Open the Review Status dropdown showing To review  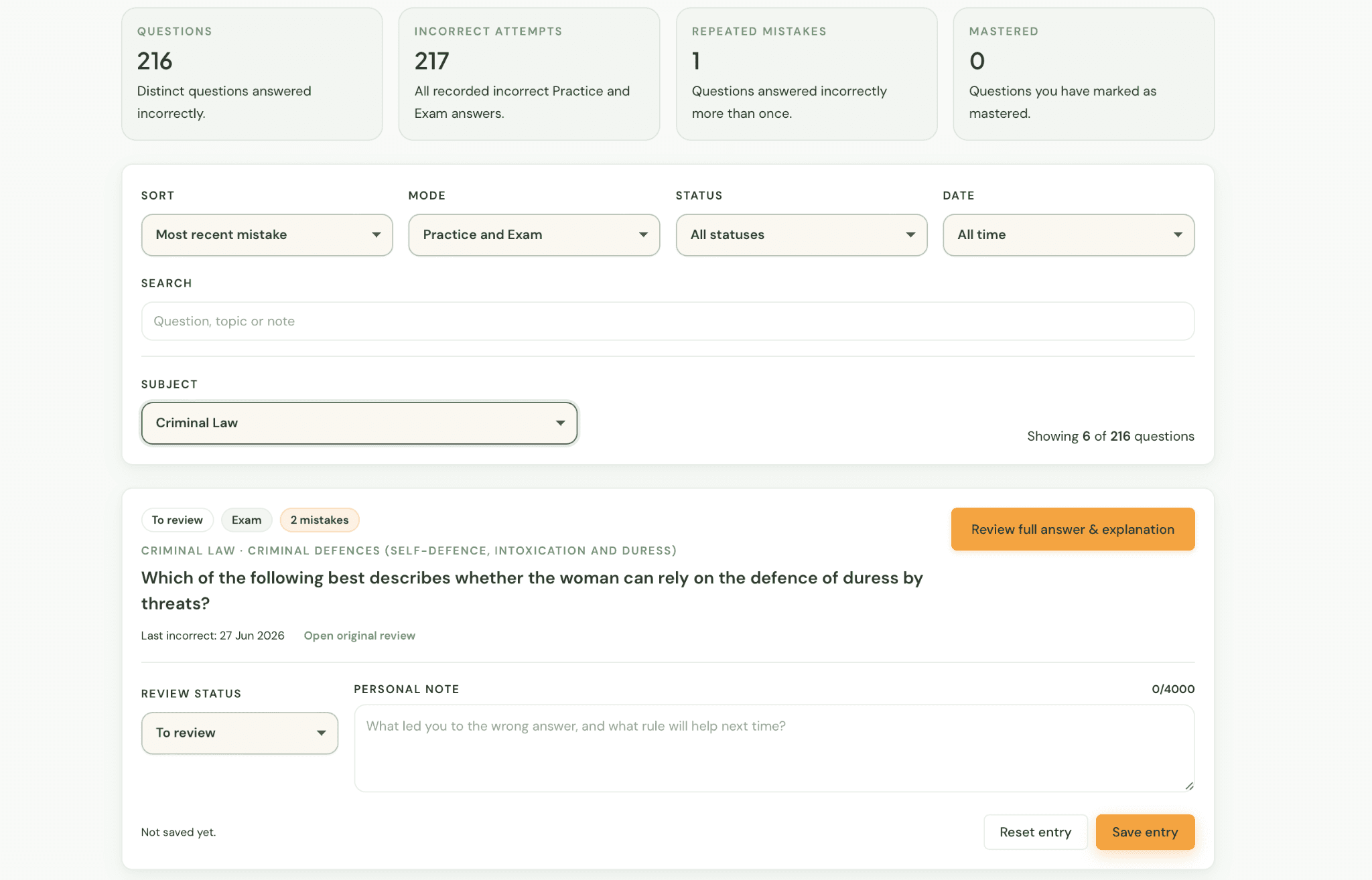240,733
